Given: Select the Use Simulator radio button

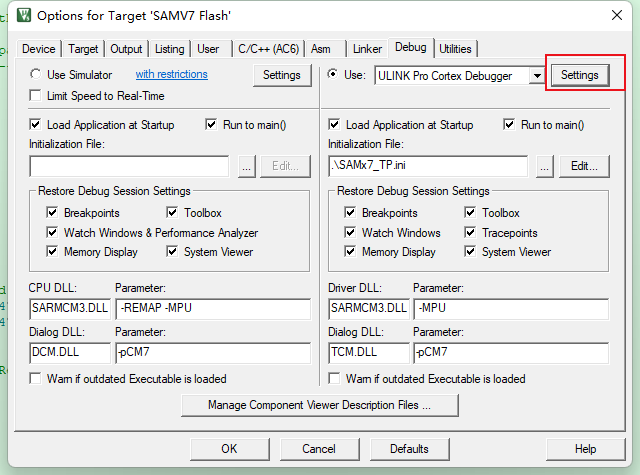Looking at the screenshot, I should [36, 75].
